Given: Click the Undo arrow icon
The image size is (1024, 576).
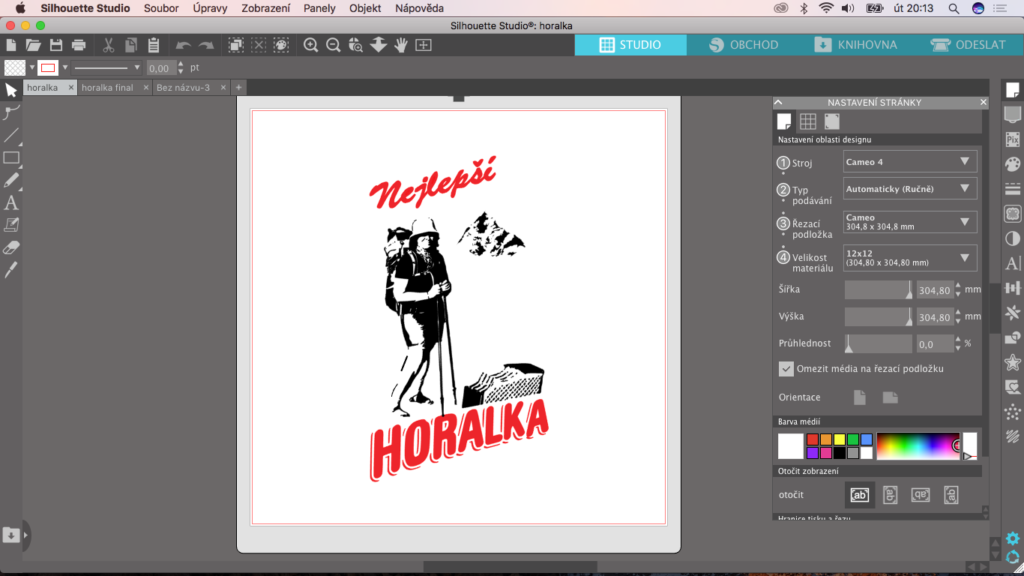Looking at the screenshot, I should 184,45.
